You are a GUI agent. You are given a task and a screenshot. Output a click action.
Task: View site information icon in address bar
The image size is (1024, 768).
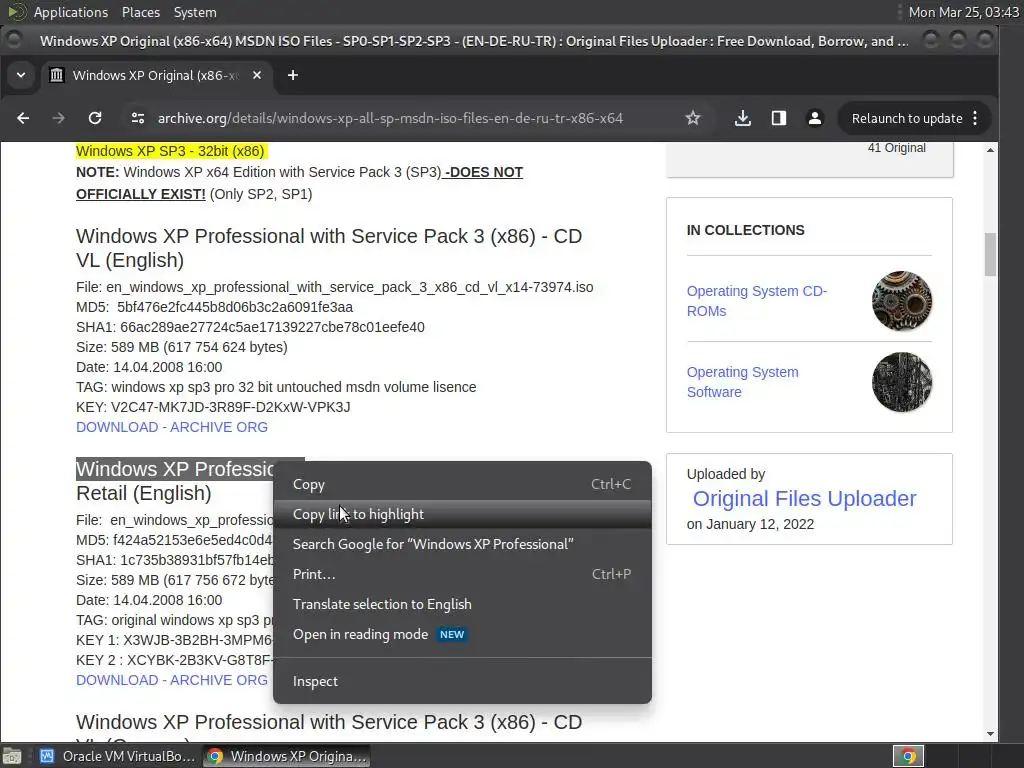click(138, 118)
